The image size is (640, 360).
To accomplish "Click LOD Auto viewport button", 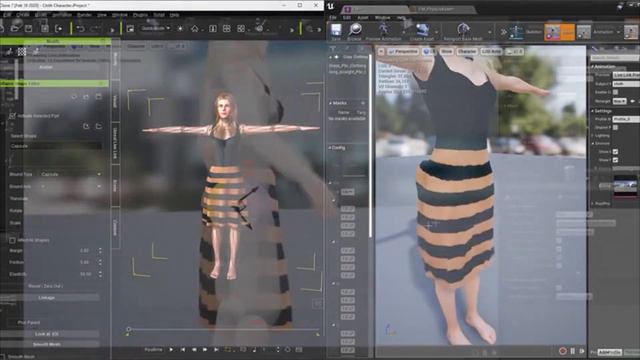I will pyautogui.click(x=491, y=51).
